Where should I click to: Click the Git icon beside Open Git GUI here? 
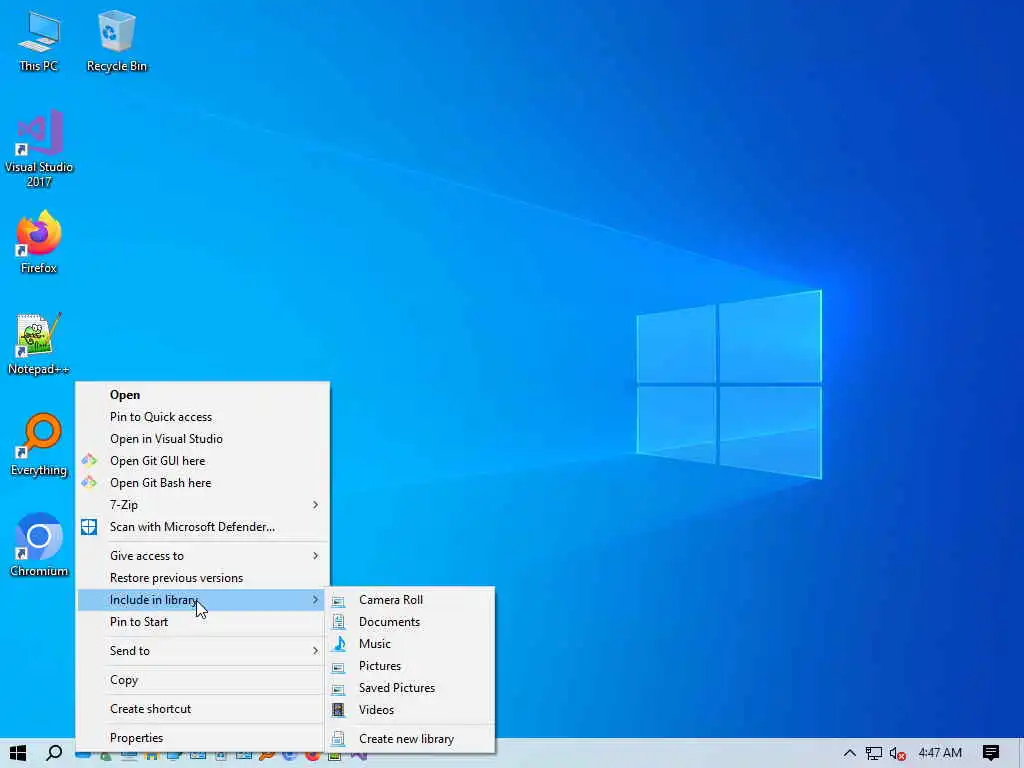89,461
